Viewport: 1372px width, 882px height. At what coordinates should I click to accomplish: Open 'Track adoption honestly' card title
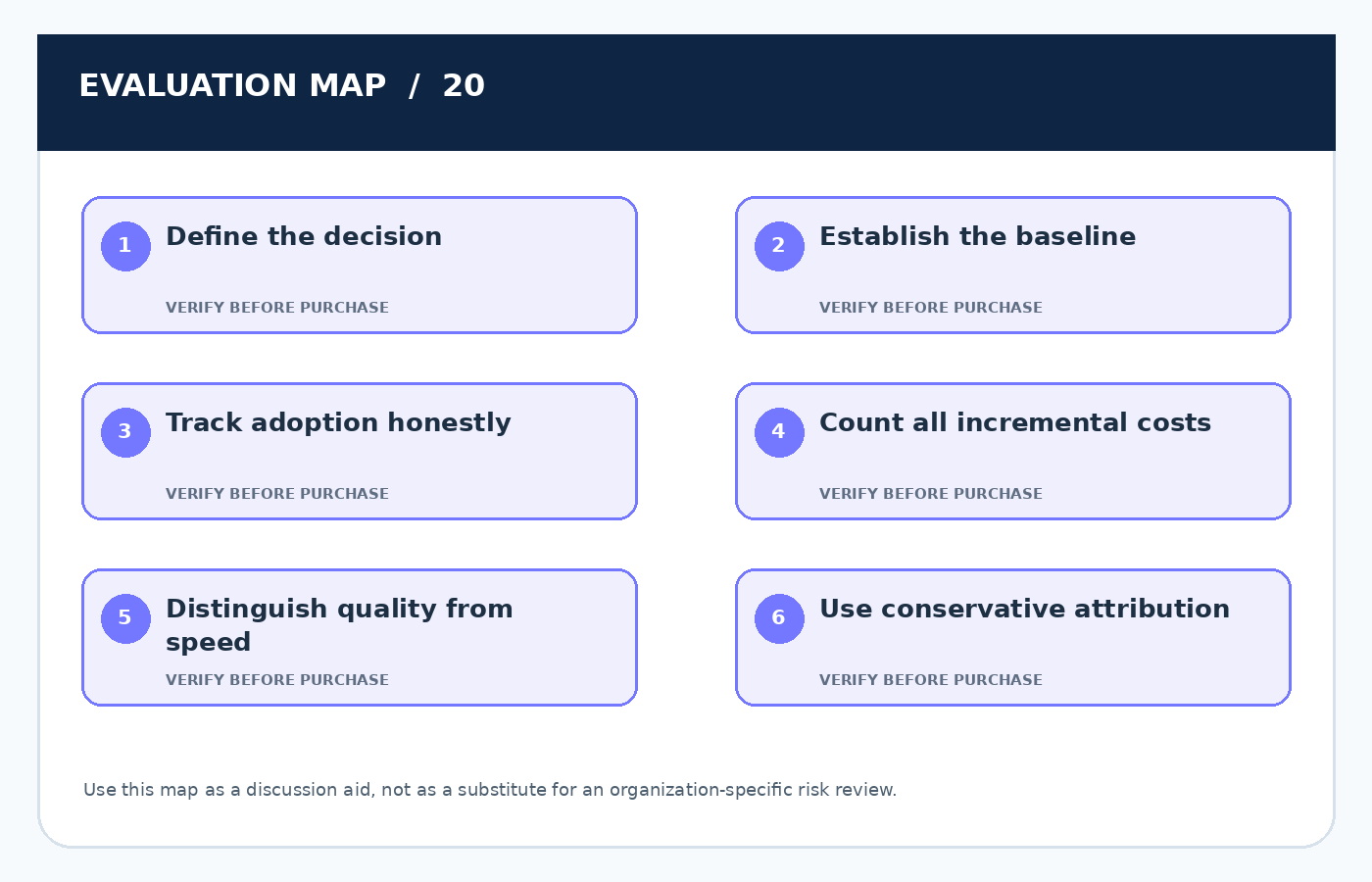(x=338, y=423)
